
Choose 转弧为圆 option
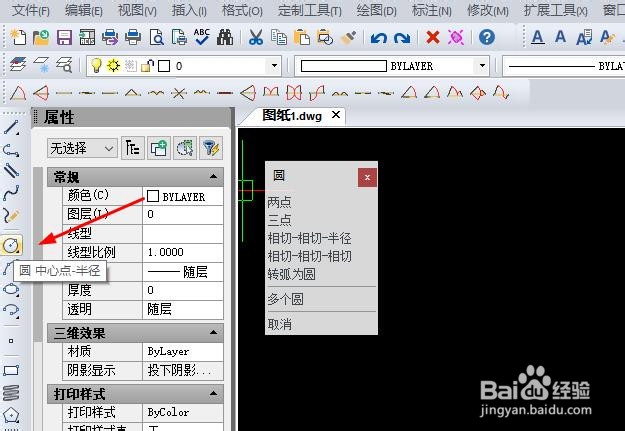pos(291,274)
